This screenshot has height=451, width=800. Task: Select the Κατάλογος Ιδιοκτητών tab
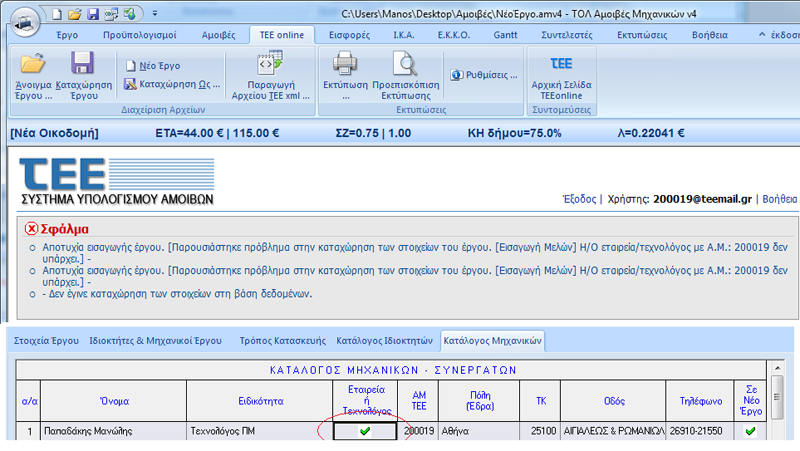tap(384, 341)
